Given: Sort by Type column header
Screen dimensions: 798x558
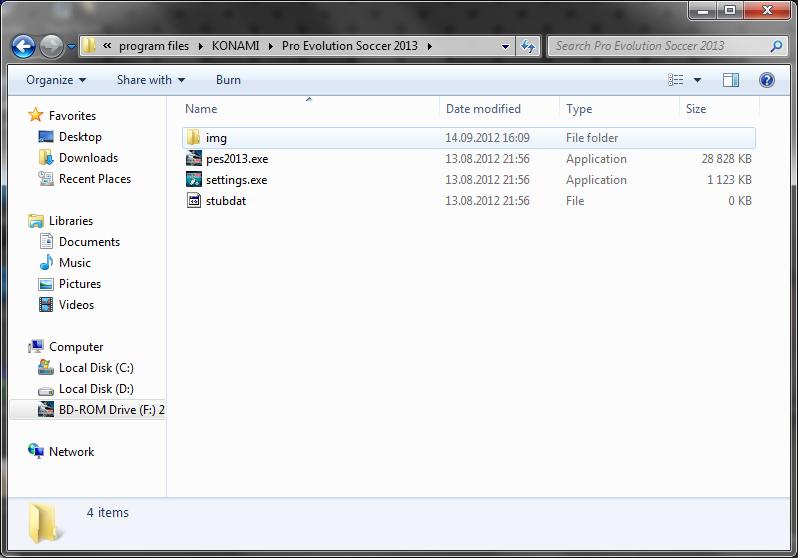Looking at the screenshot, I should pos(579,109).
